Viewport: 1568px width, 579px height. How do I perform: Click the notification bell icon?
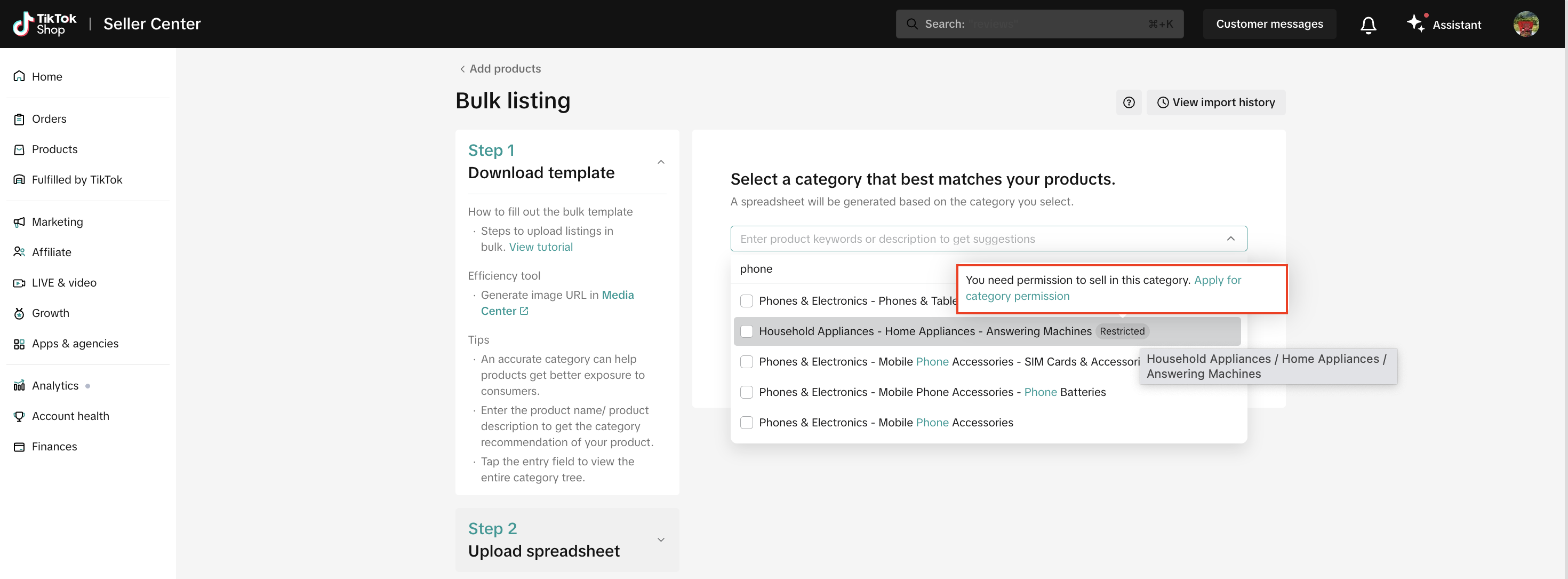point(1368,25)
